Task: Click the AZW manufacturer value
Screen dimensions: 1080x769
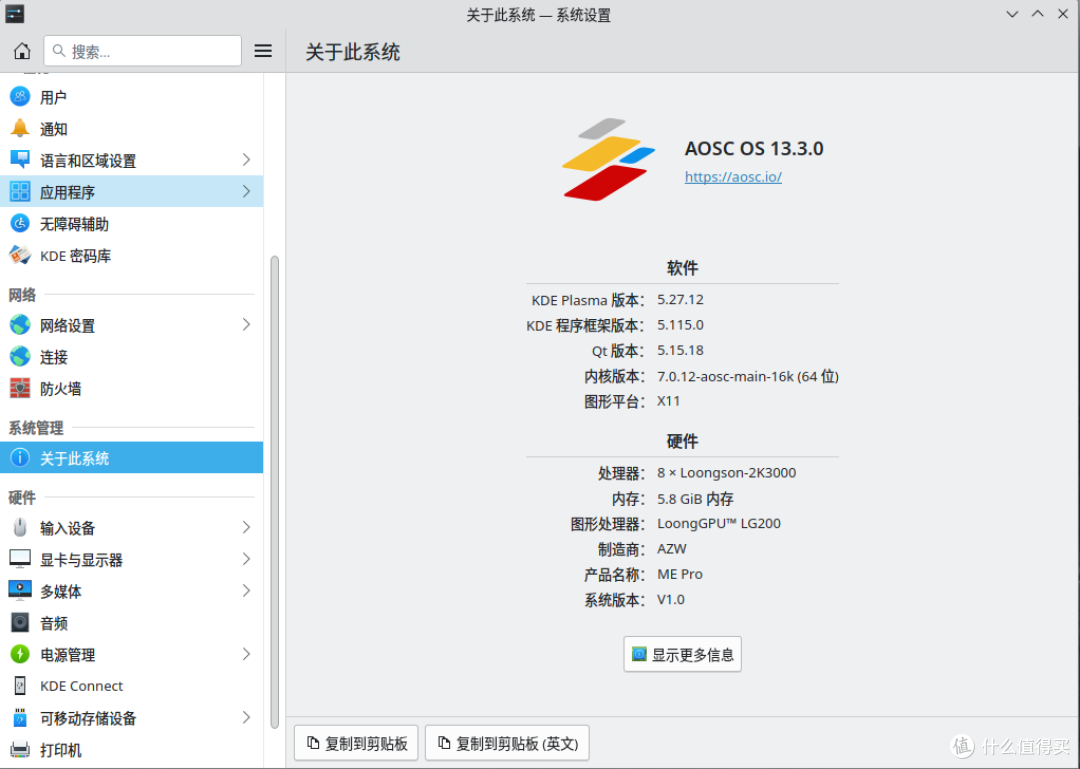Action: tap(672, 548)
